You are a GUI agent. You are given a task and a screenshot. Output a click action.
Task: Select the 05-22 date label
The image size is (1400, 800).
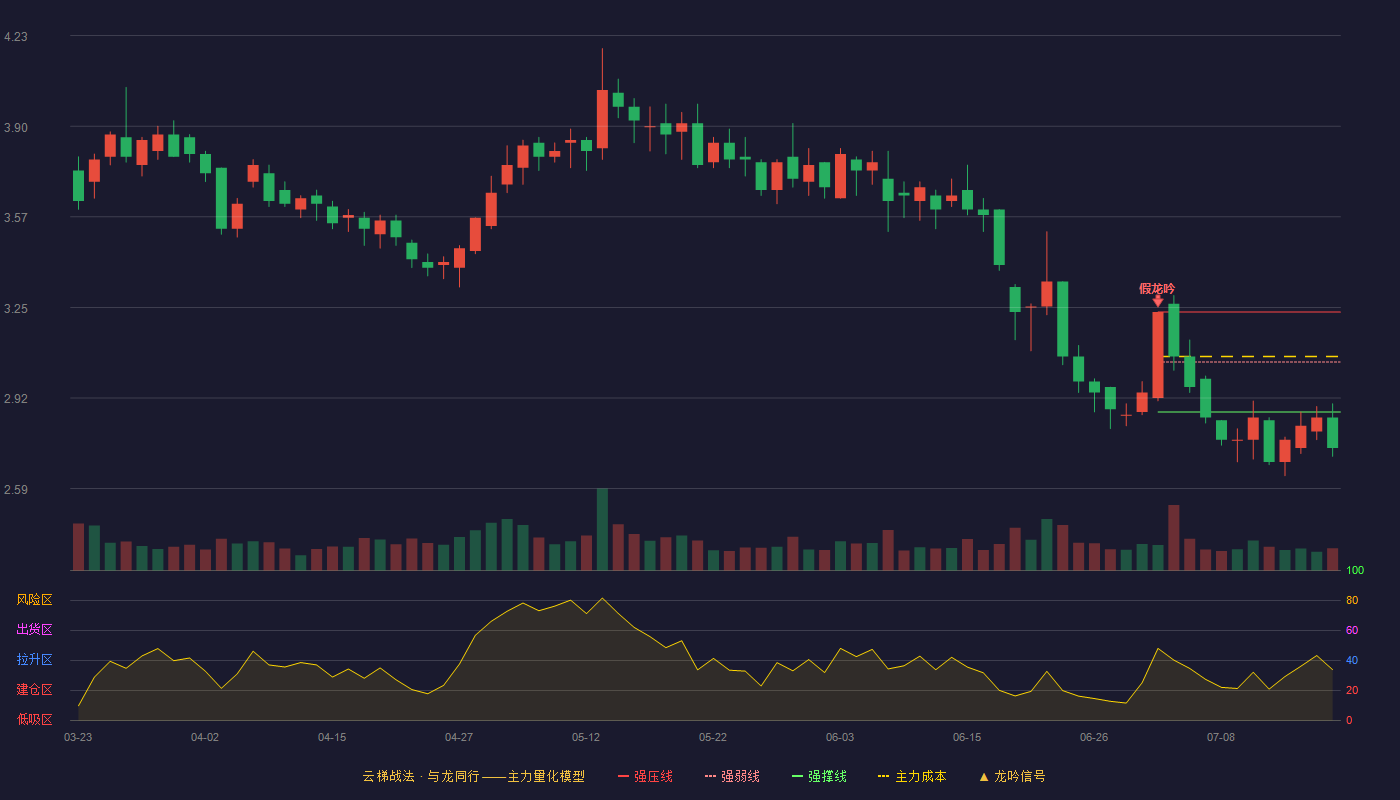coord(713,737)
